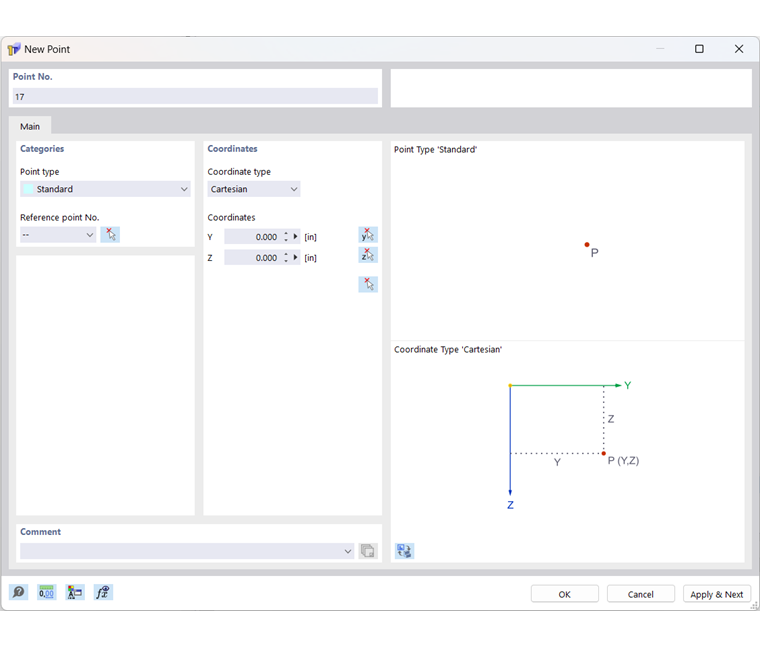This screenshot has height=648, width=760.
Task: Click the P (Y,Z) label in diagram
Action: pos(623,460)
